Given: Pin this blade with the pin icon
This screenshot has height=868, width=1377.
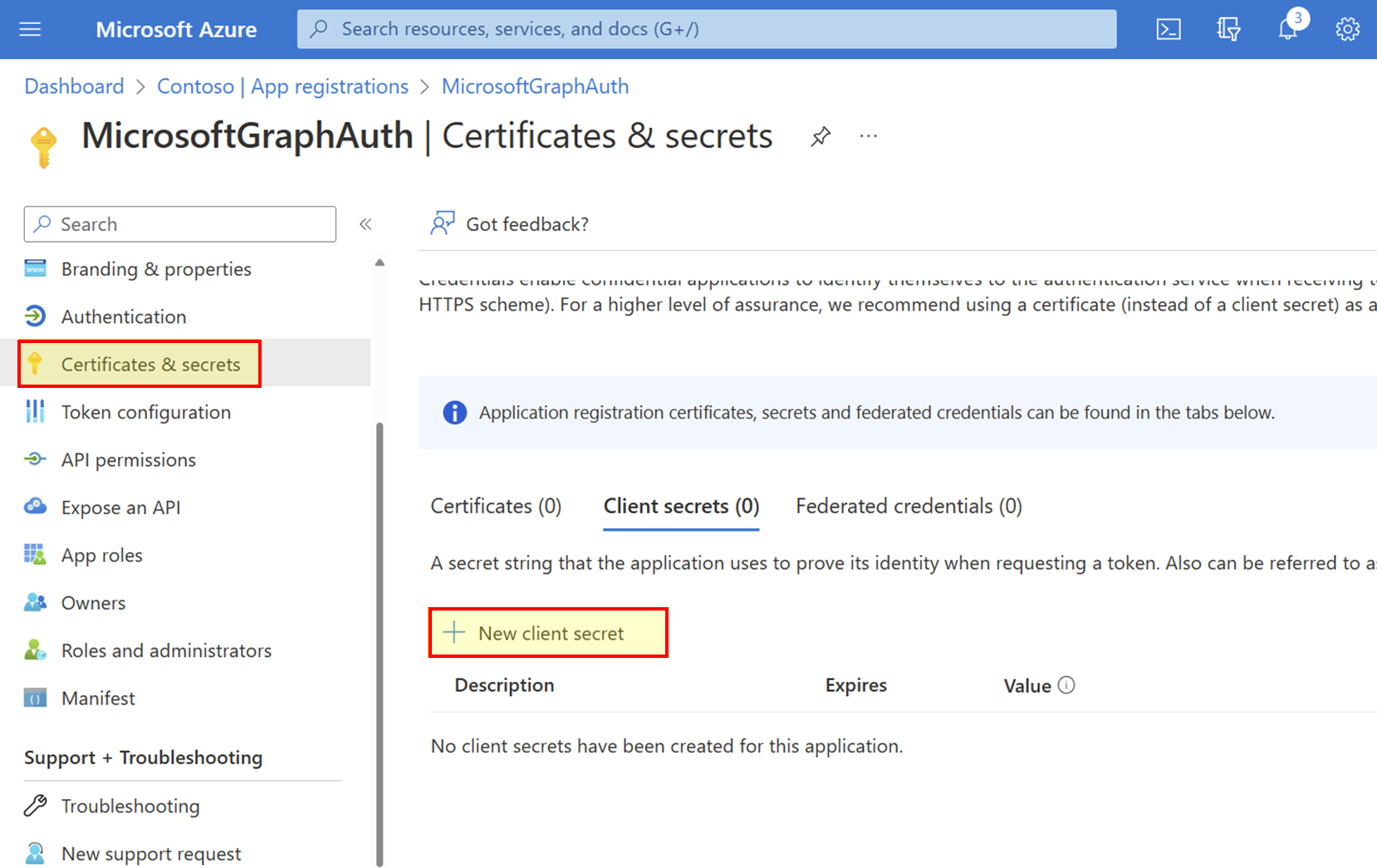Looking at the screenshot, I should coord(821,136).
